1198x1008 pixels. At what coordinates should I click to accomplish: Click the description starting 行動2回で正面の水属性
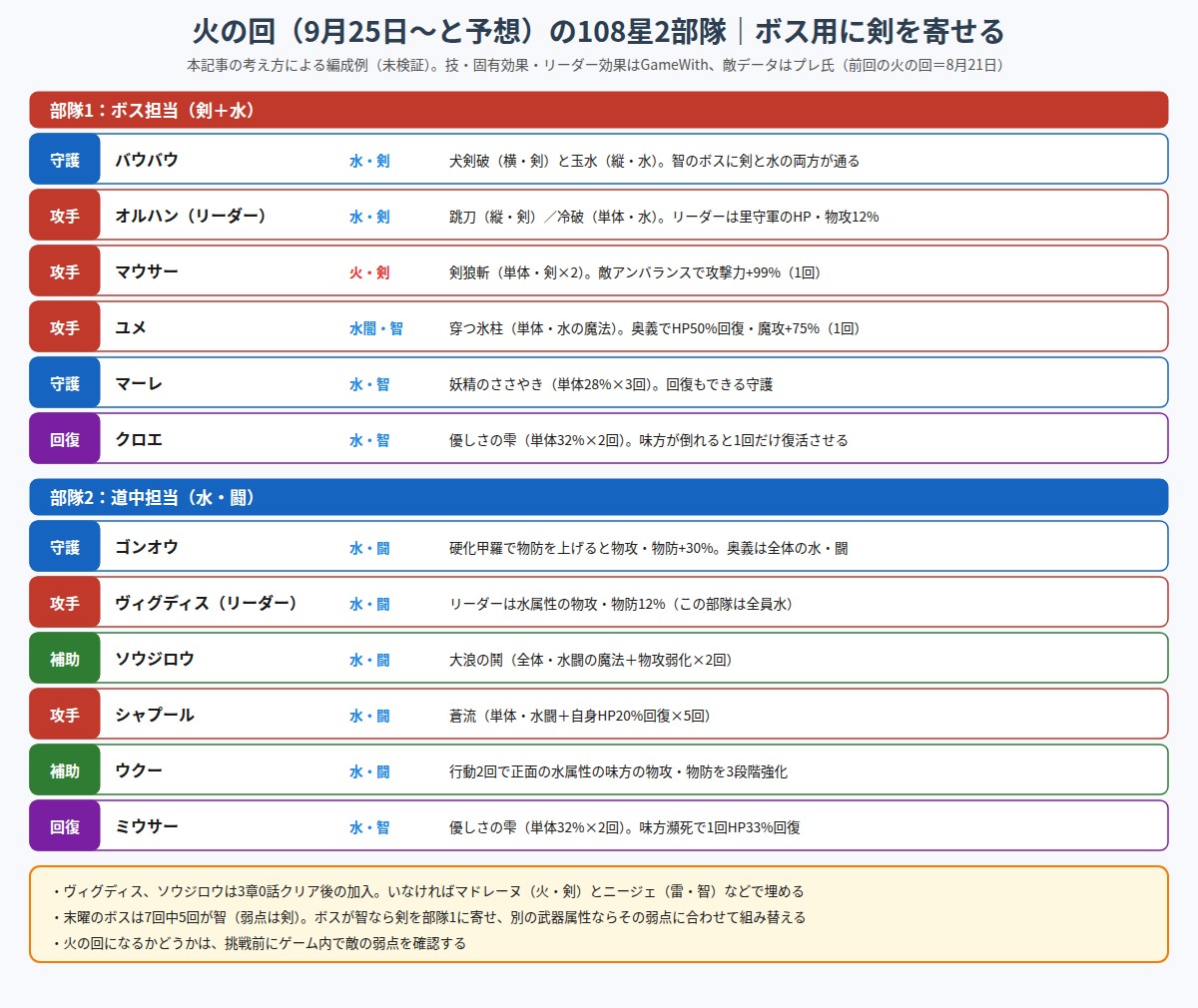pyautogui.click(x=618, y=771)
